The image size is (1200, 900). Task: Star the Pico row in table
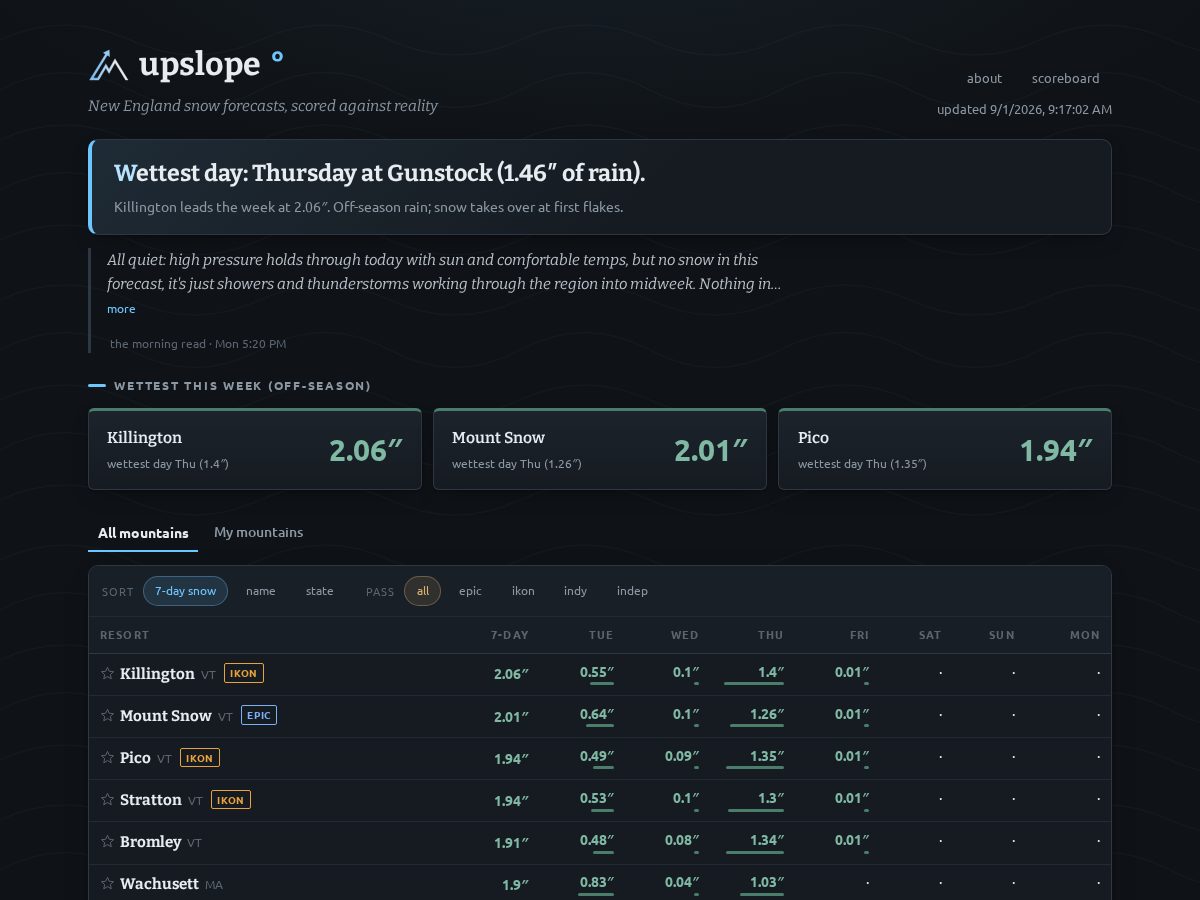pos(107,758)
